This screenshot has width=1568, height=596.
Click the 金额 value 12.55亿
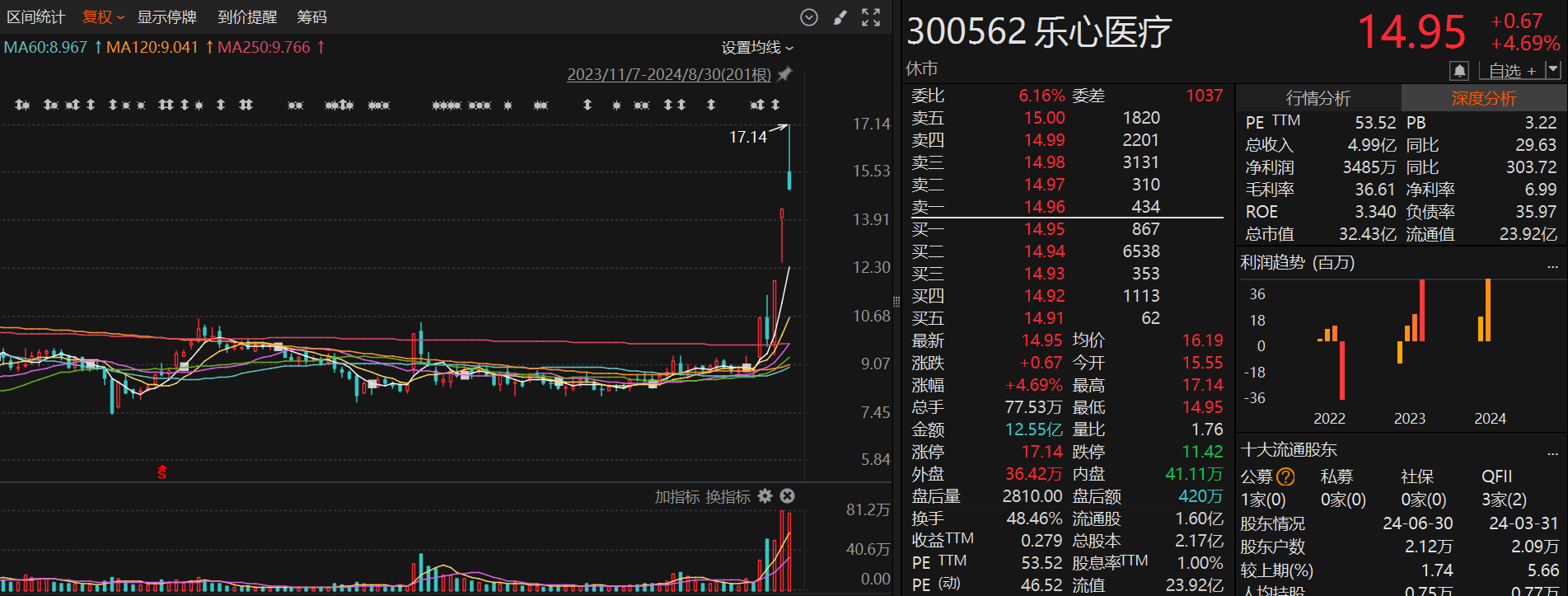(1034, 429)
